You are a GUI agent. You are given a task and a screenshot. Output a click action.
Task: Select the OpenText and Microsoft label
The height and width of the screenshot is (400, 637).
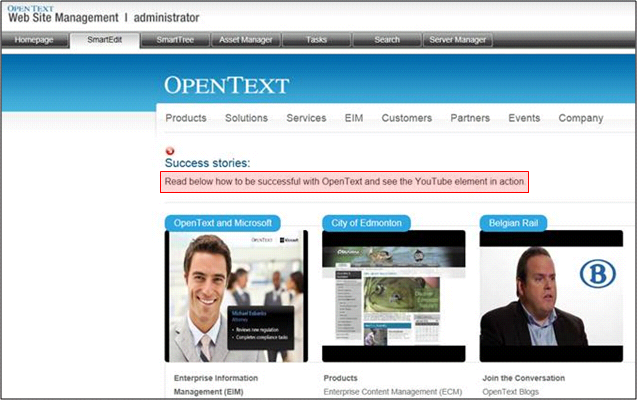[x=223, y=223]
